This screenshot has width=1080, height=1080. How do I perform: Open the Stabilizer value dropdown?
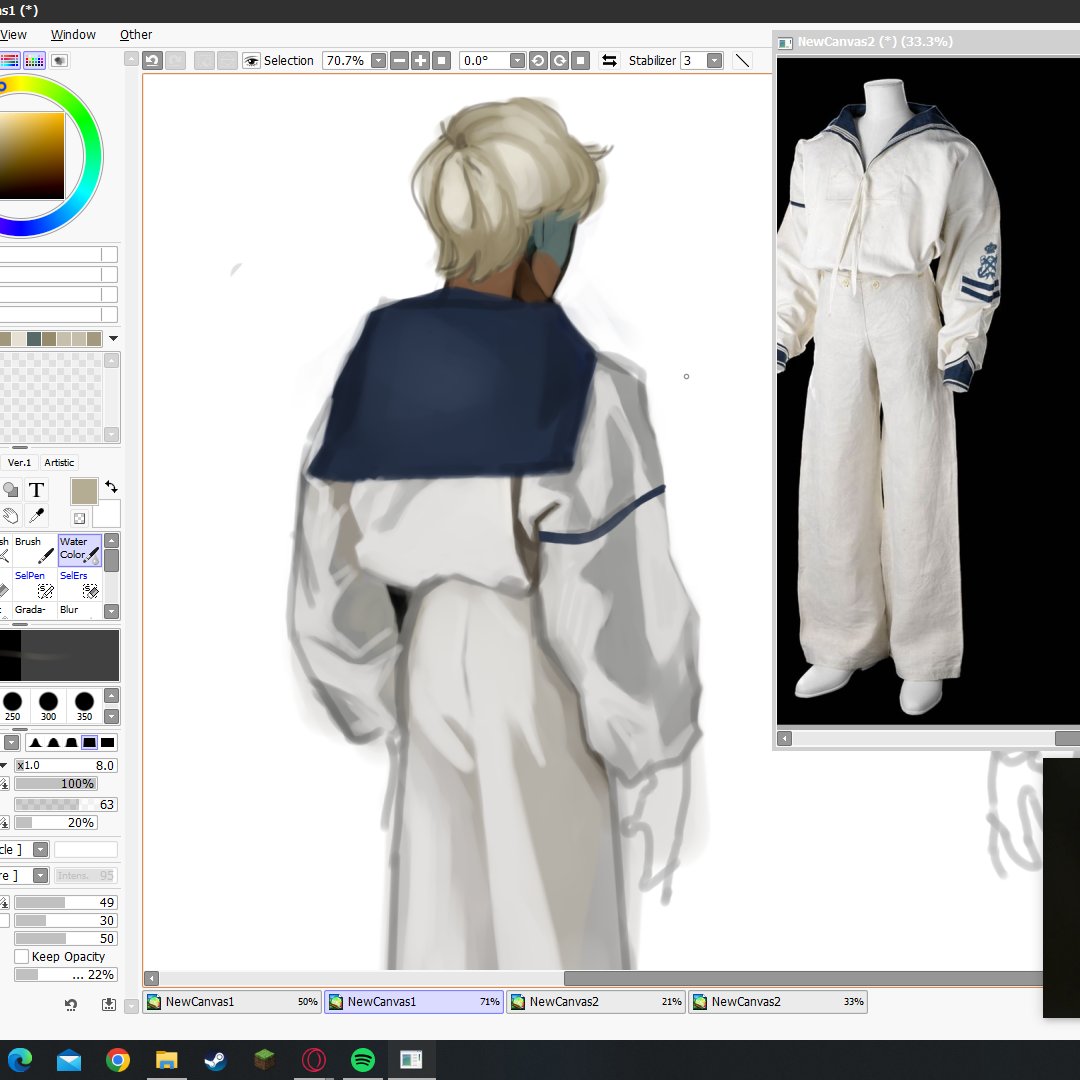click(x=714, y=61)
